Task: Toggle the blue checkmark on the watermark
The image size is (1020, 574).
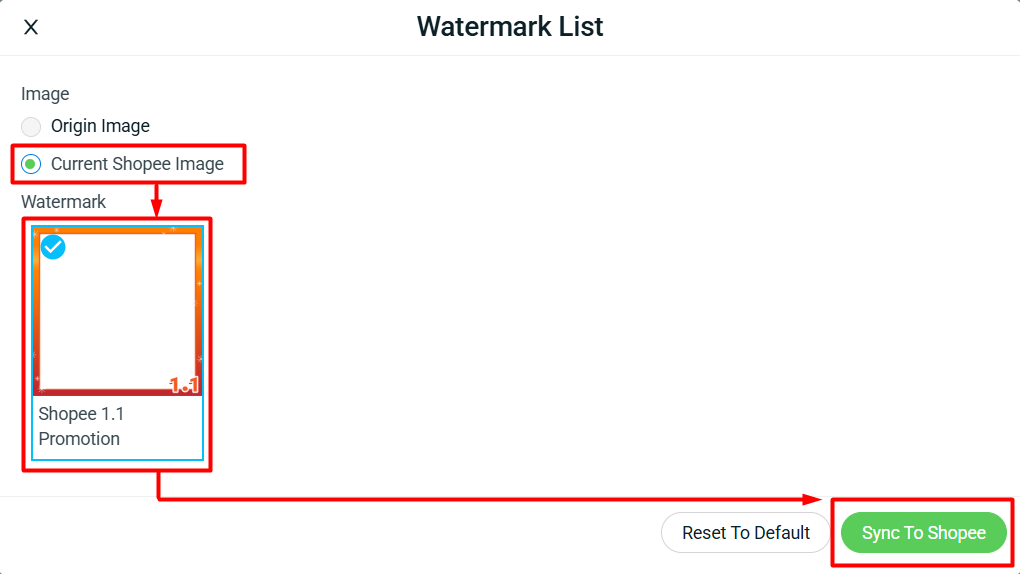Action: (x=53, y=247)
